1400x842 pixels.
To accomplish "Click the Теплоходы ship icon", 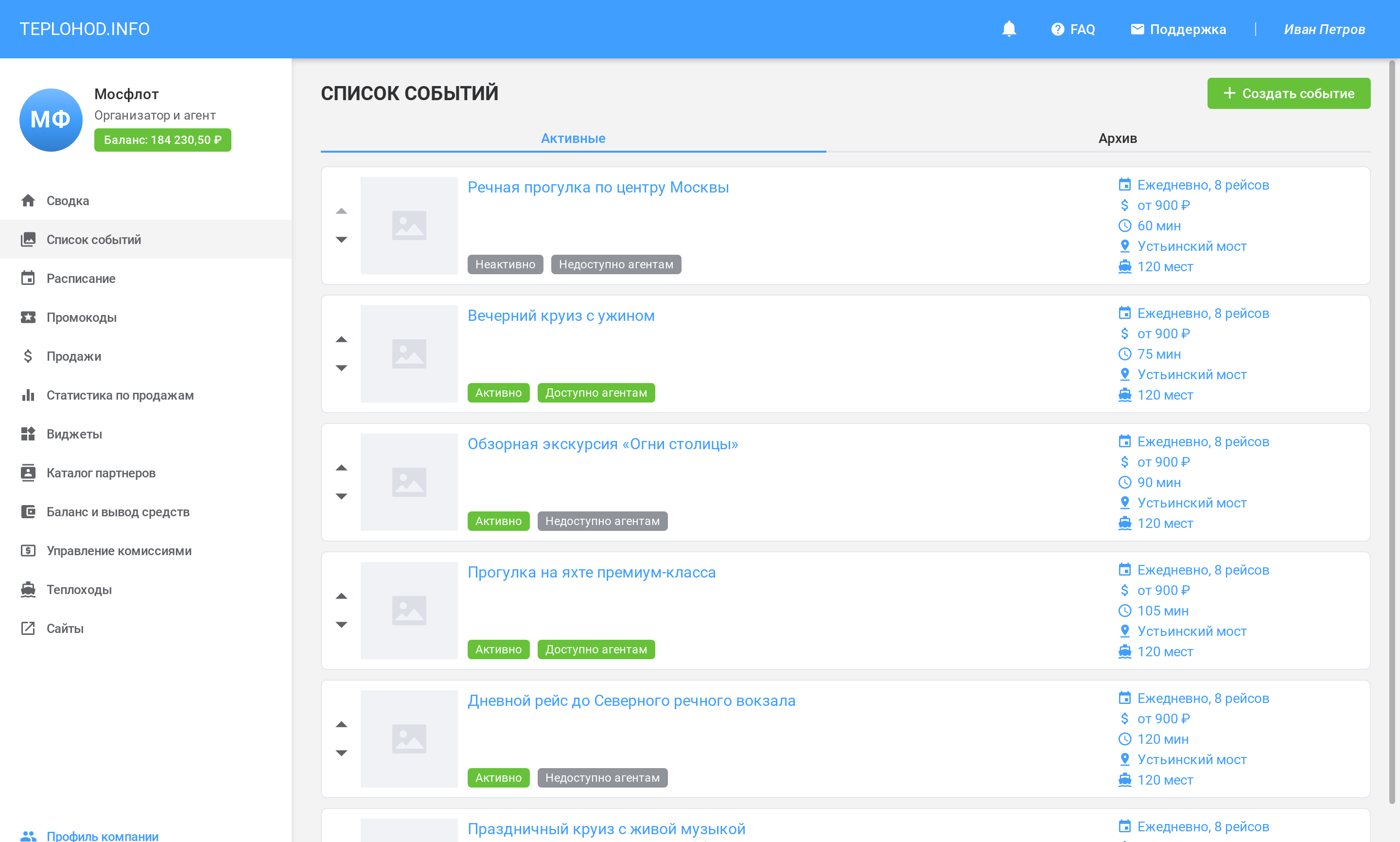I will pyautogui.click(x=28, y=590).
